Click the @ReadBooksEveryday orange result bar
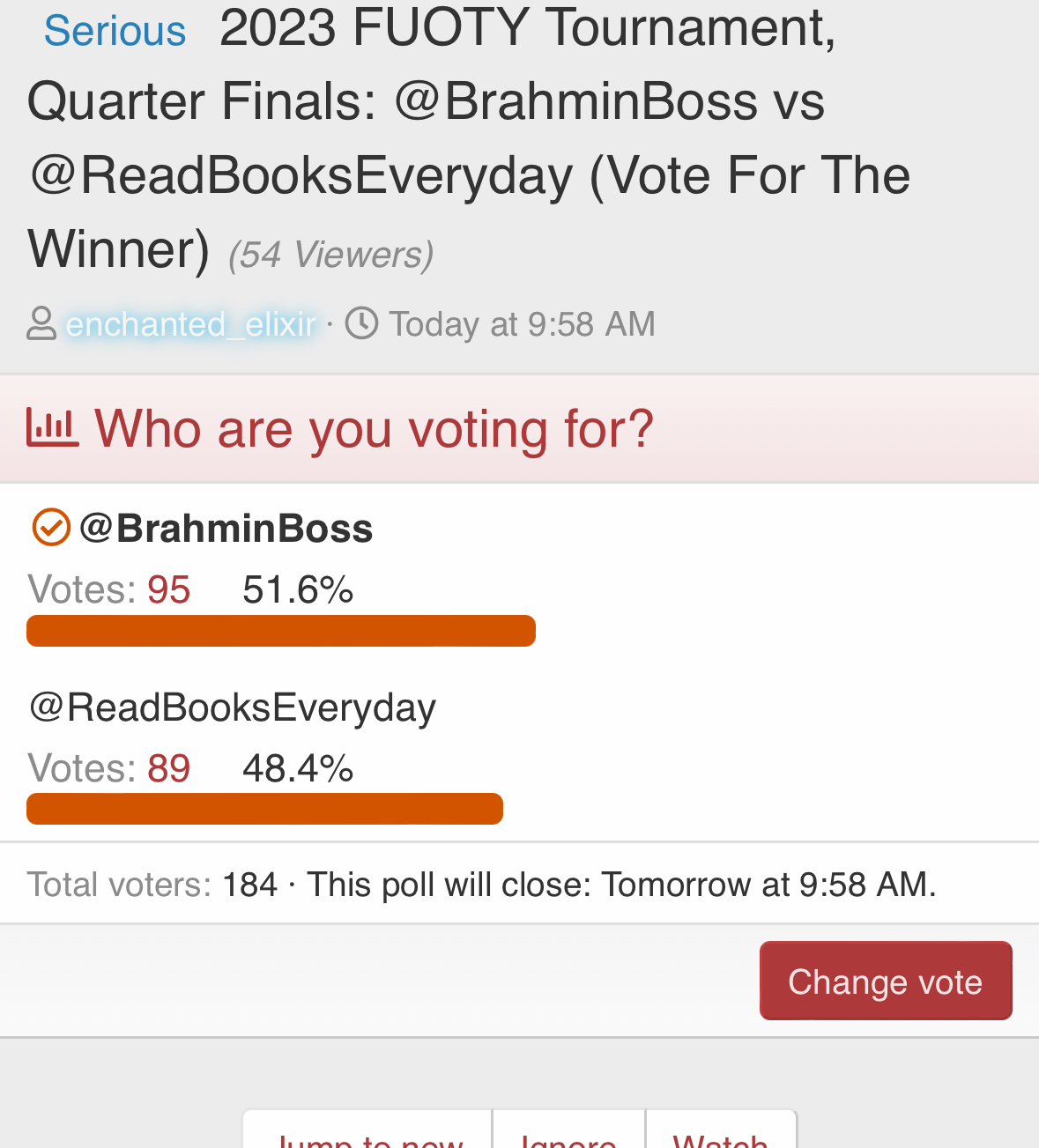Image resolution: width=1039 pixels, height=1148 pixels. [x=264, y=809]
